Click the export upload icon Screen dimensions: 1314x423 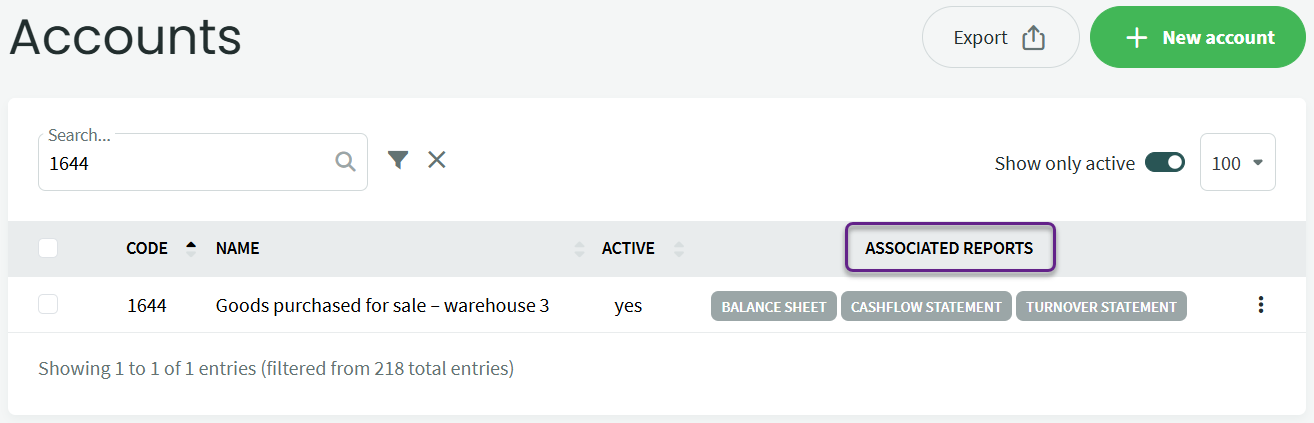(x=1033, y=38)
